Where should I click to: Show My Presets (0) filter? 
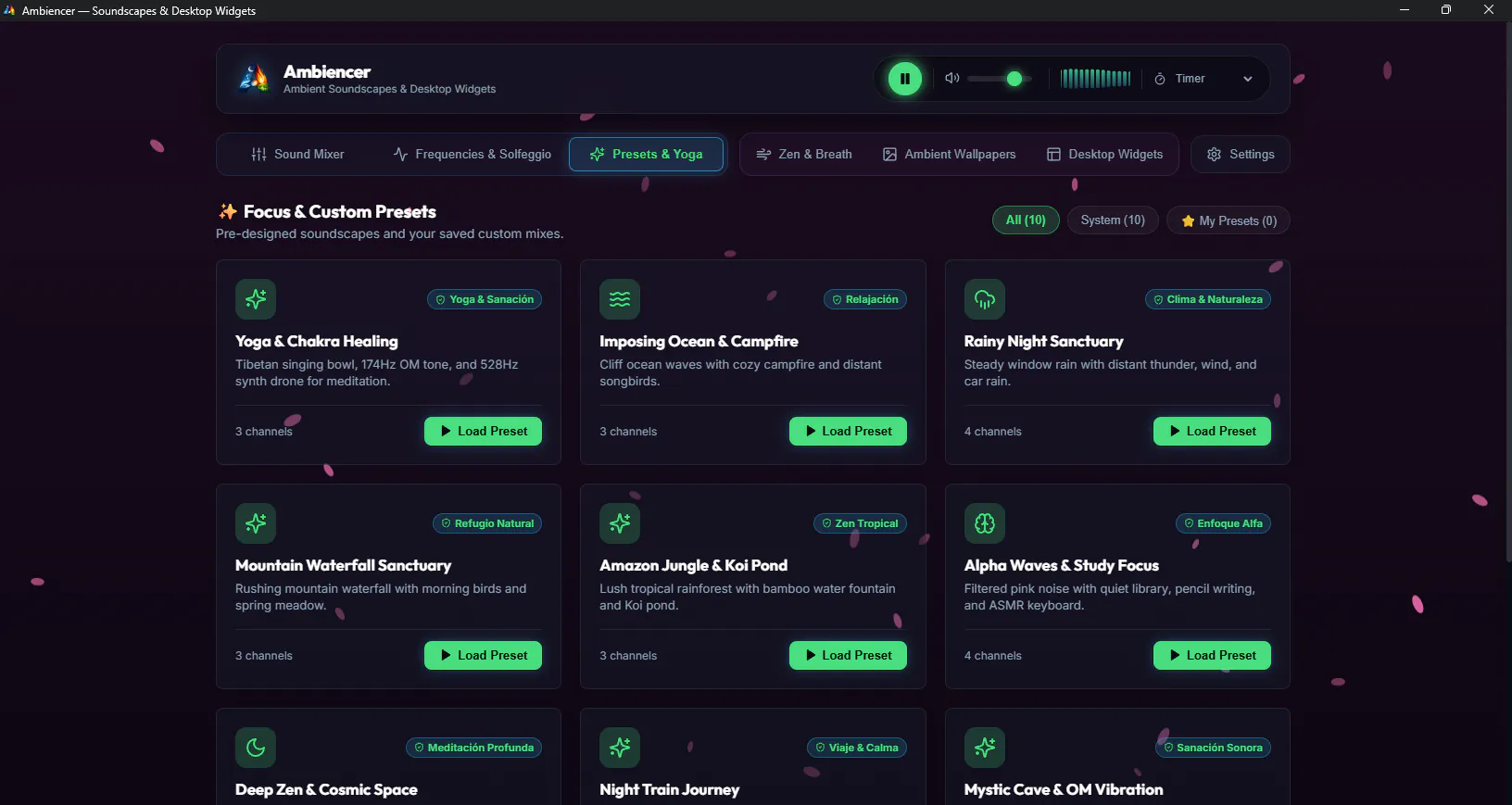tap(1228, 220)
